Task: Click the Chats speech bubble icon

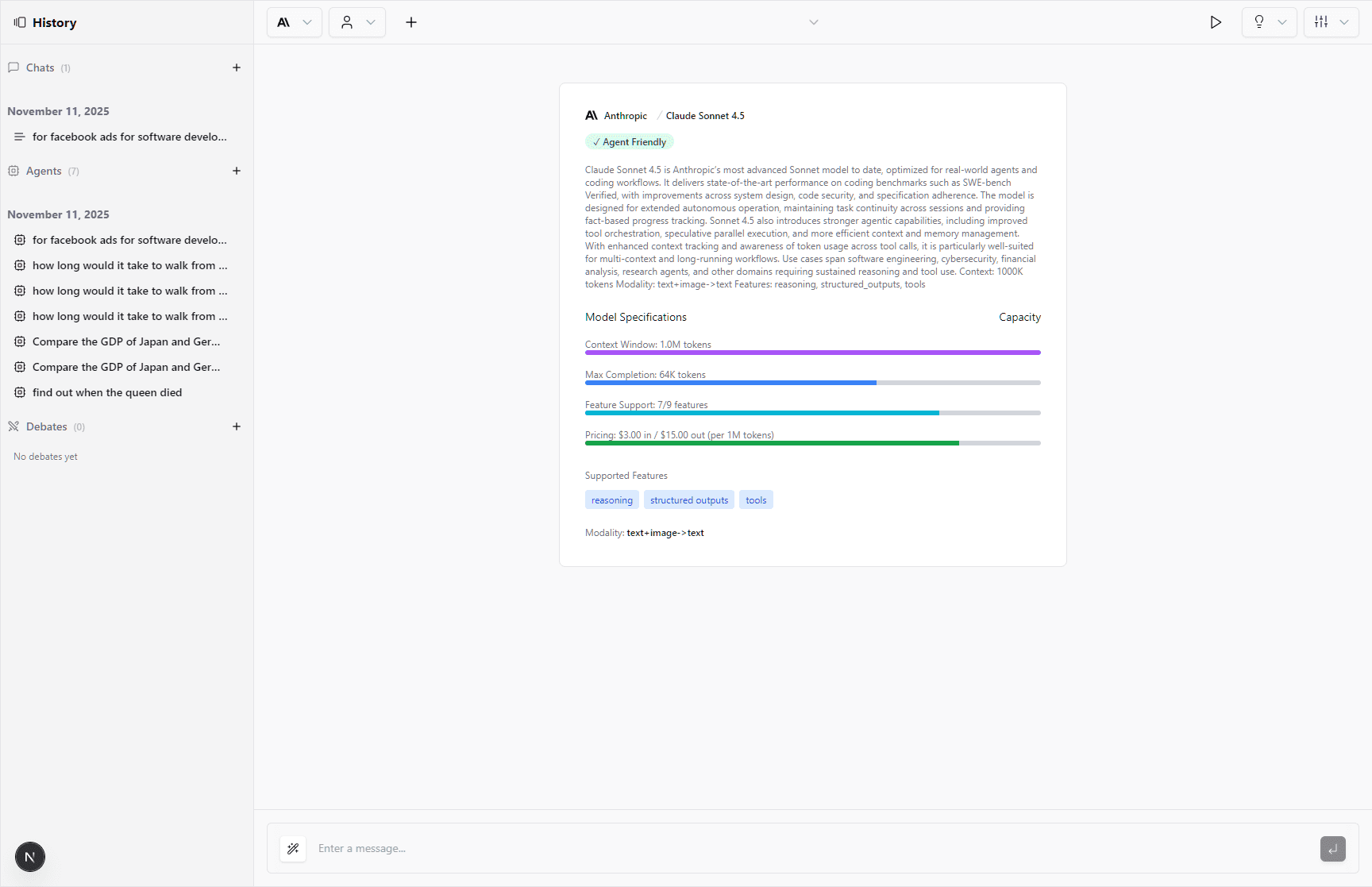Action: tap(13, 67)
